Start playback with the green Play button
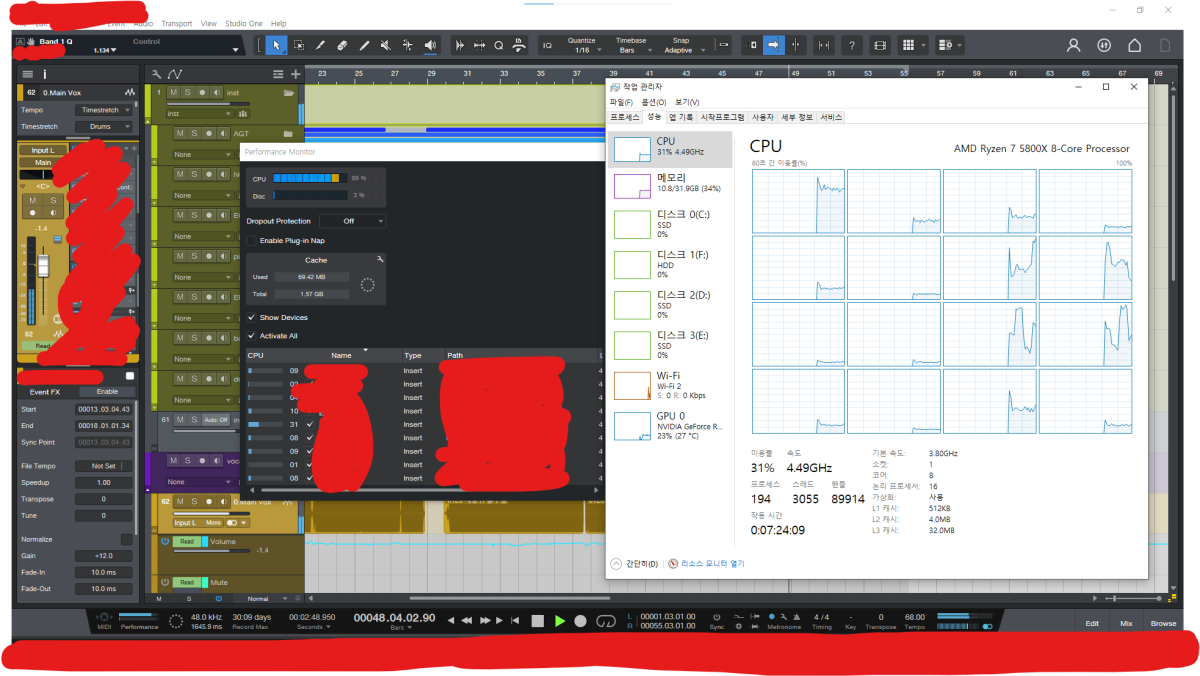This screenshot has height=676, width=1200. 559,621
